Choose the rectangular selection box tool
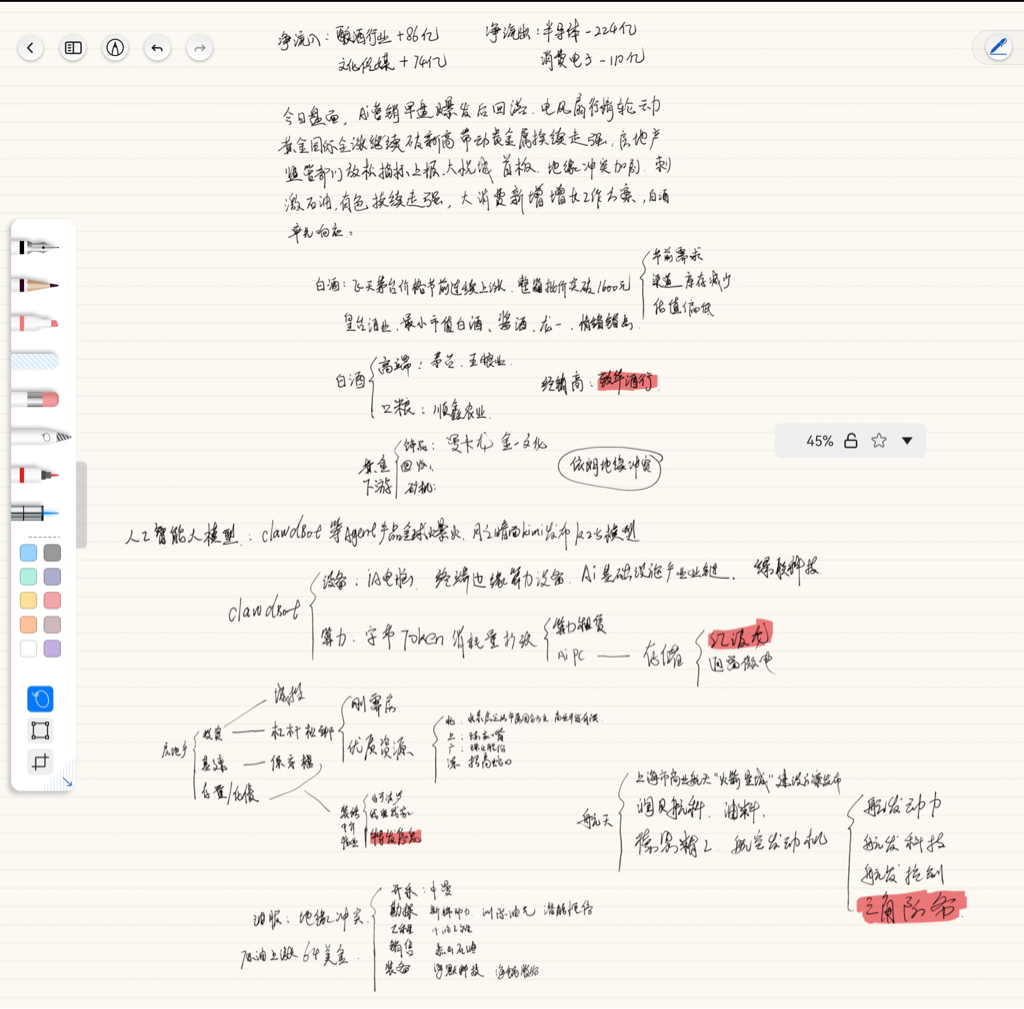This screenshot has width=1024, height=1009. pos(40,730)
